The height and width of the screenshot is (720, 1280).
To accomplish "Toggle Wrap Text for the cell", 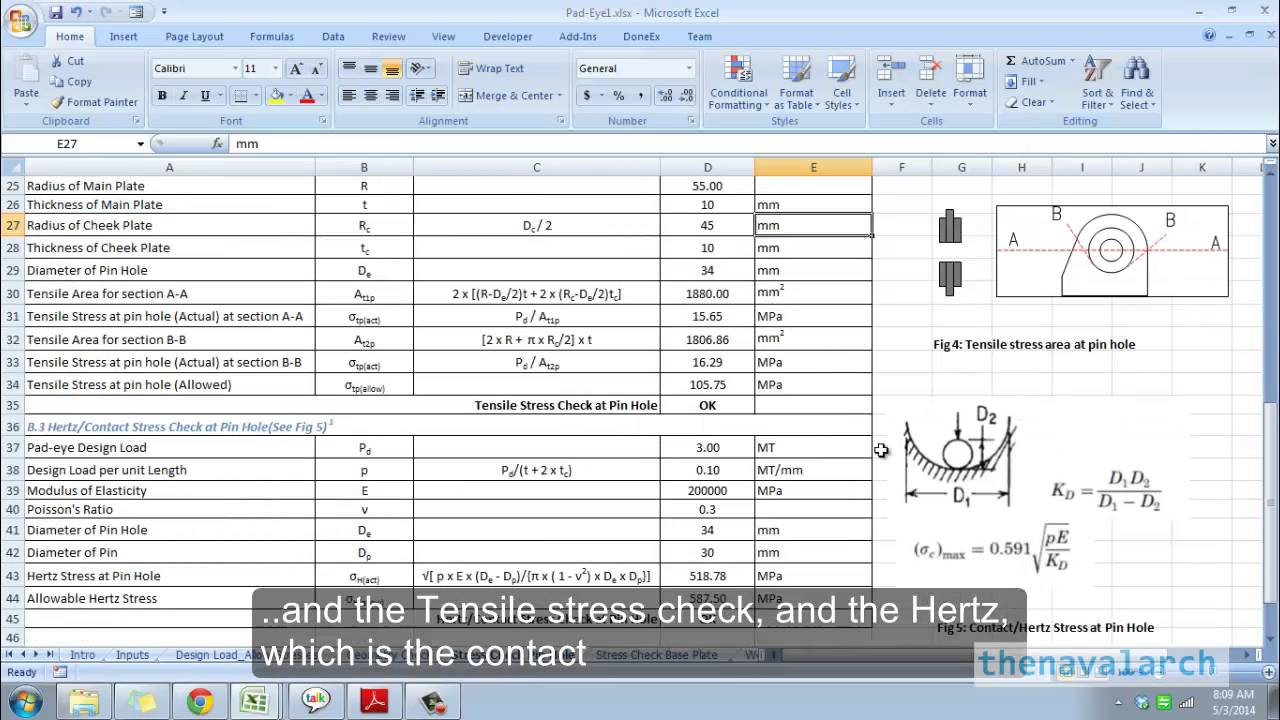I will tap(490, 68).
